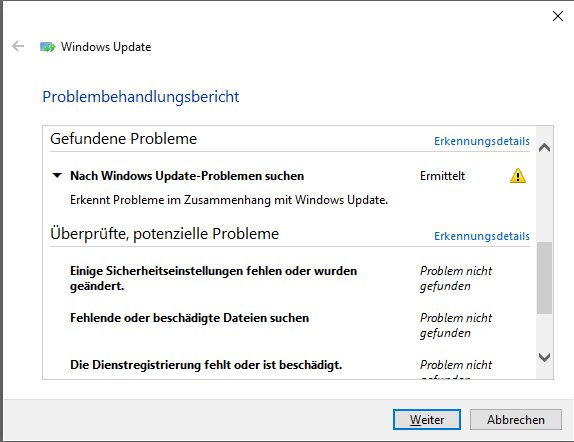
Task: Click the Weiter button
Action: point(426,419)
